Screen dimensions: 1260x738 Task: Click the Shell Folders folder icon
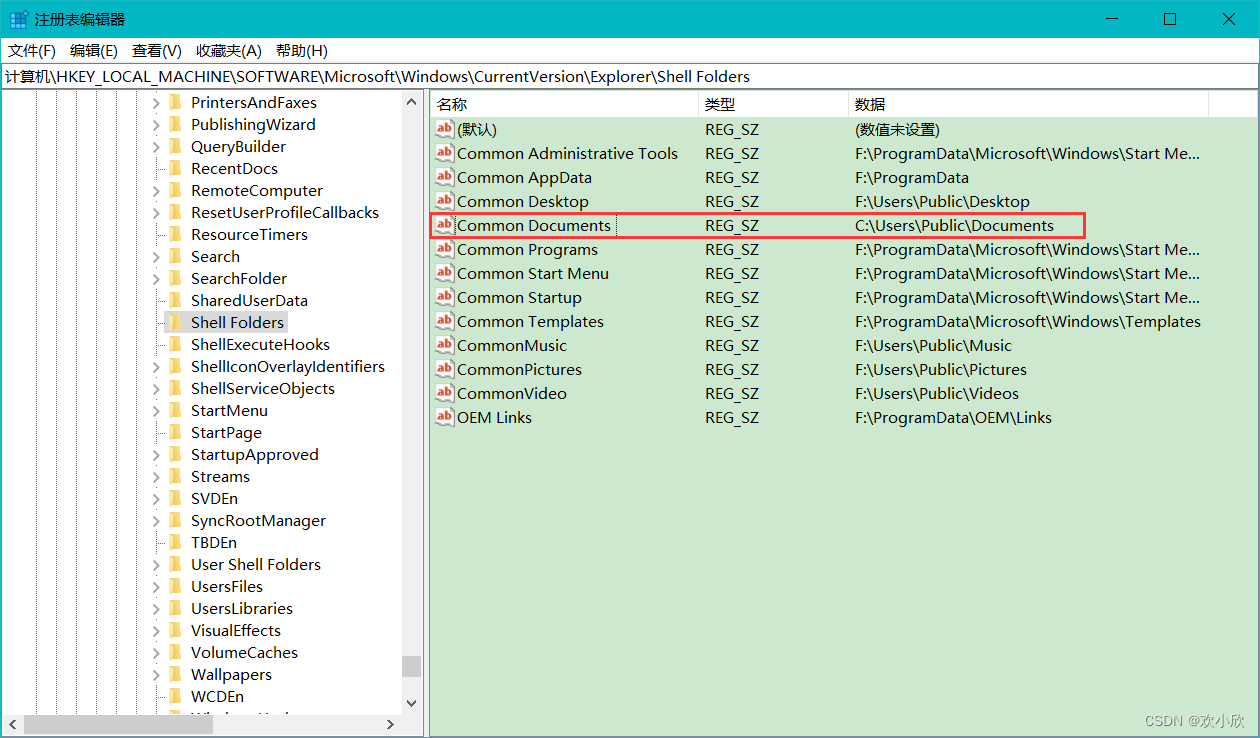tap(176, 322)
